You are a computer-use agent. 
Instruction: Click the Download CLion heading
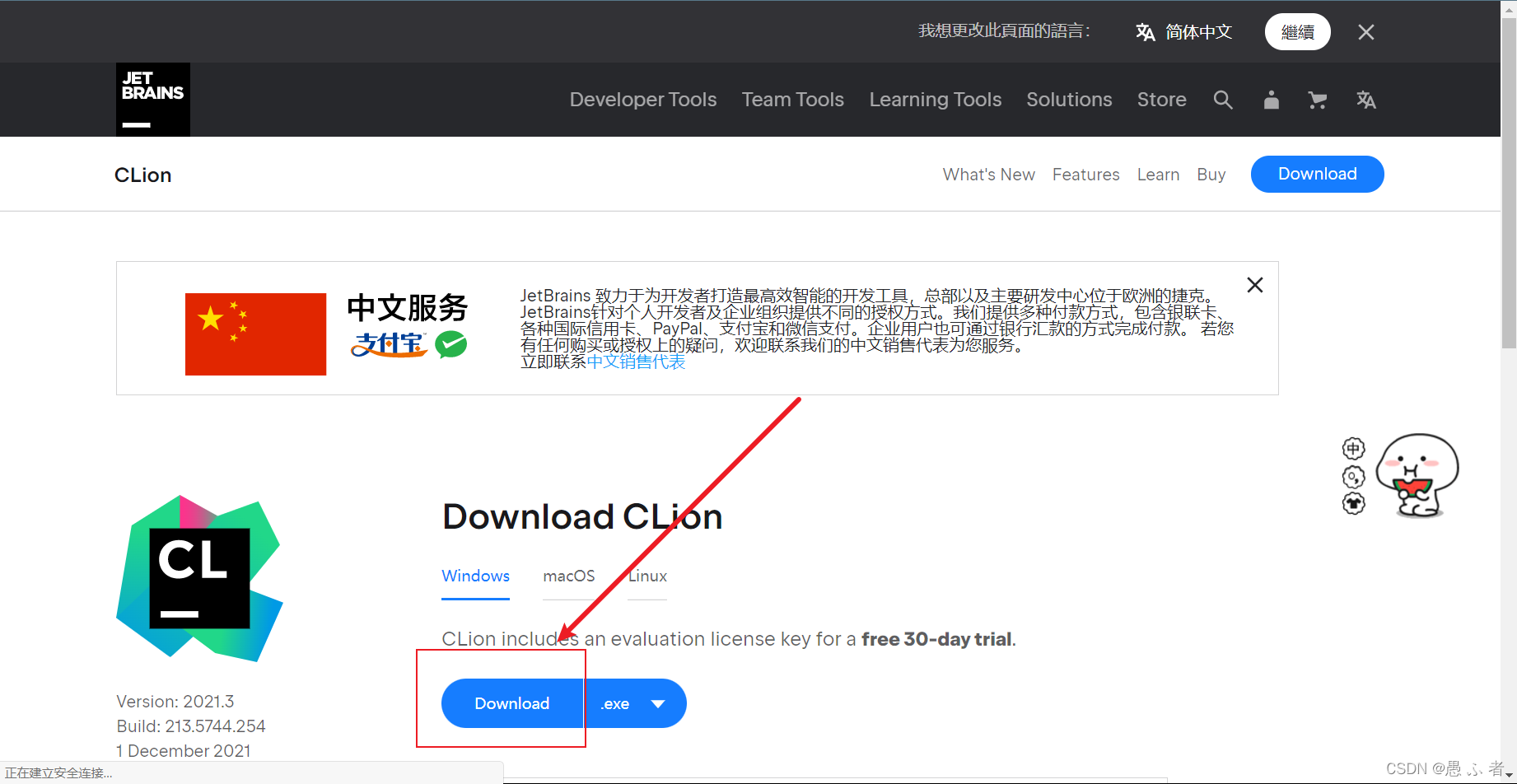(x=582, y=517)
